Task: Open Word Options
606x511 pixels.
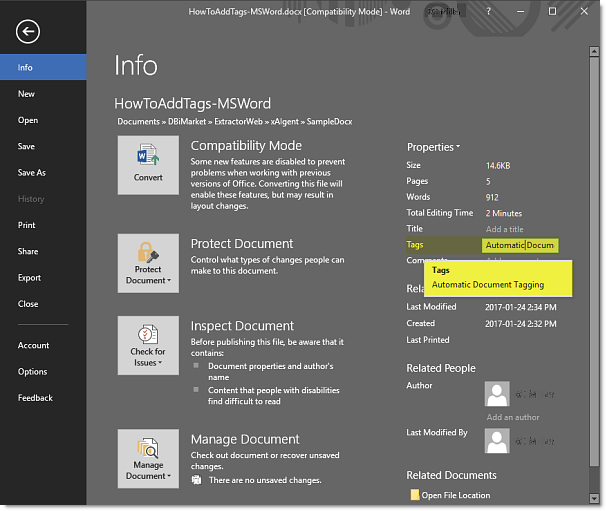Action: coord(43,371)
